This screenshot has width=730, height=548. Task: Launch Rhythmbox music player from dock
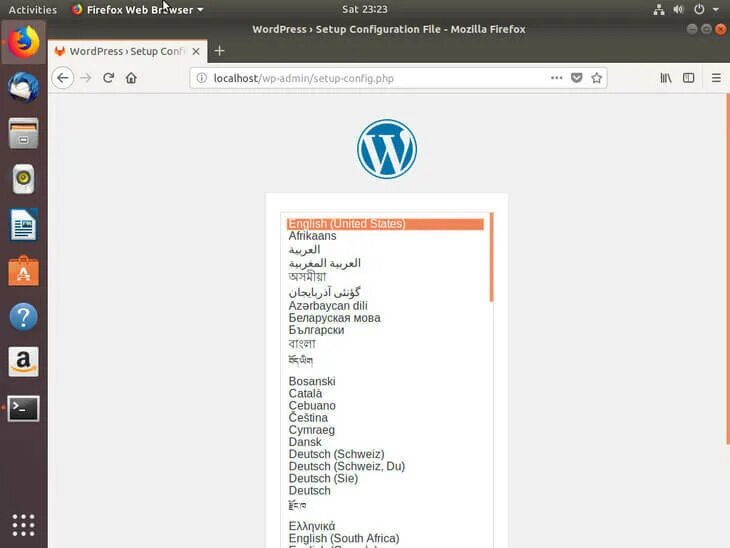pyautogui.click(x=23, y=179)
